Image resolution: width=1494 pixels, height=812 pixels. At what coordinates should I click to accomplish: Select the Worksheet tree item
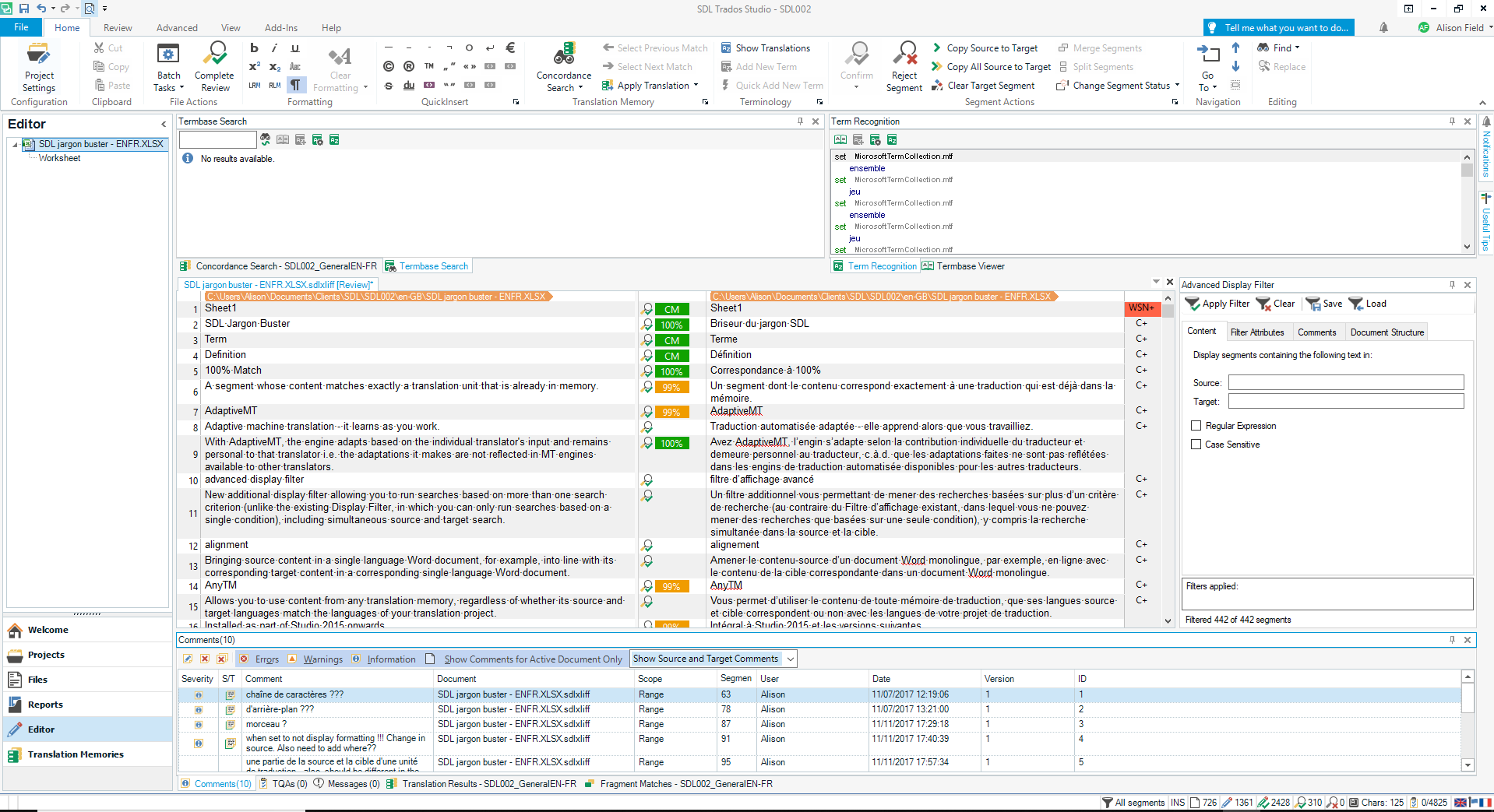59,158
